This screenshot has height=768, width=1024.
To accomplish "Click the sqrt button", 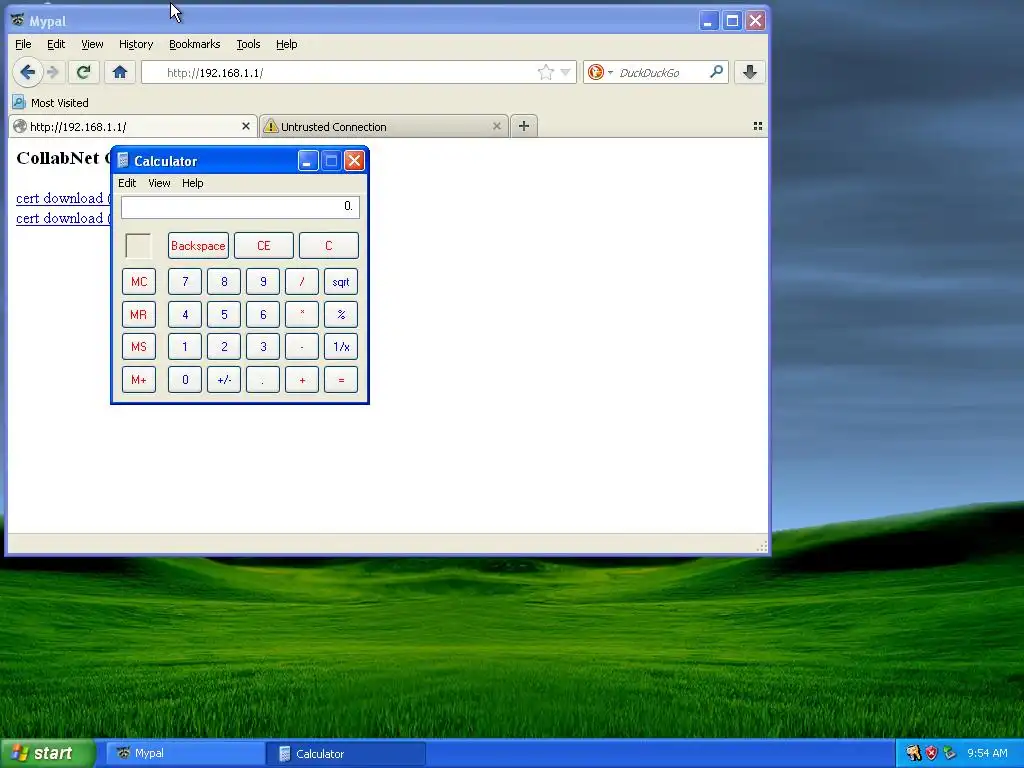I will pyautogui.click(x=341, y=281).
